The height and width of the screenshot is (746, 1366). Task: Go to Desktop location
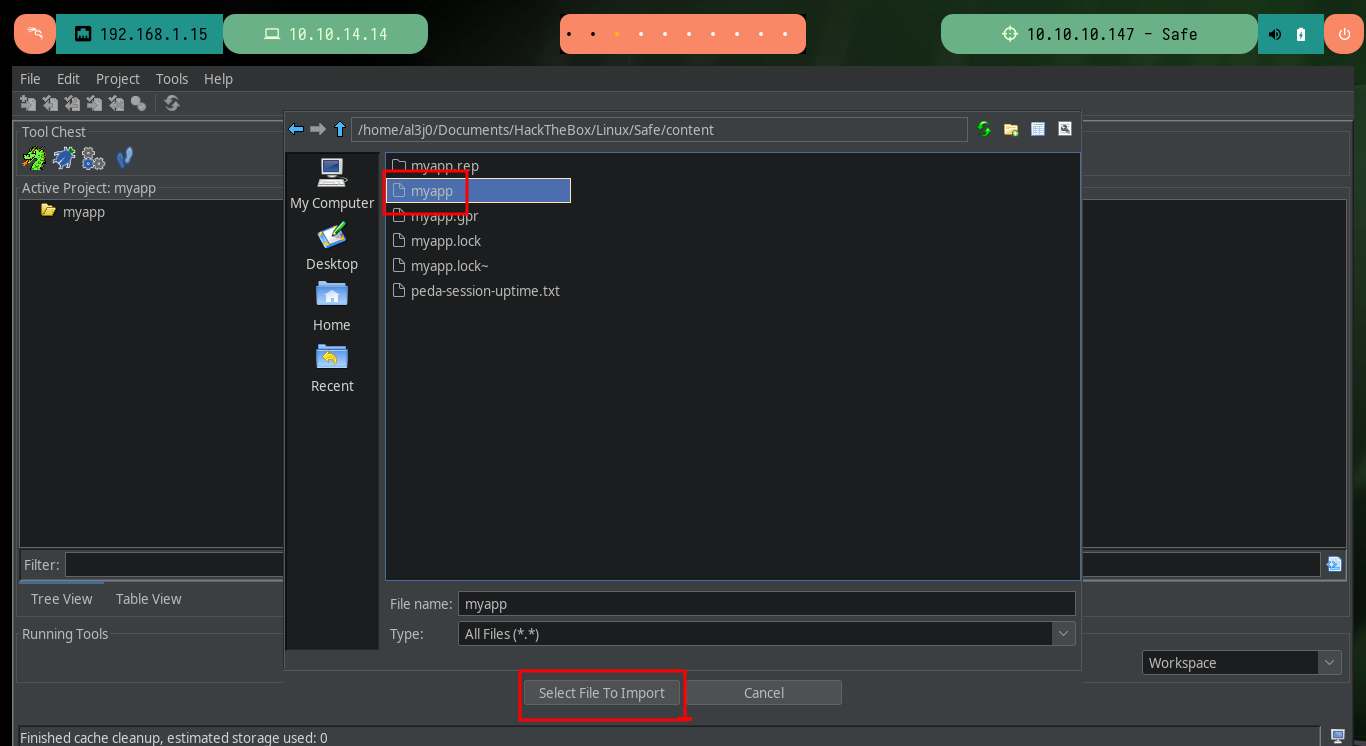pyautogui.click(x=332, y=246)
